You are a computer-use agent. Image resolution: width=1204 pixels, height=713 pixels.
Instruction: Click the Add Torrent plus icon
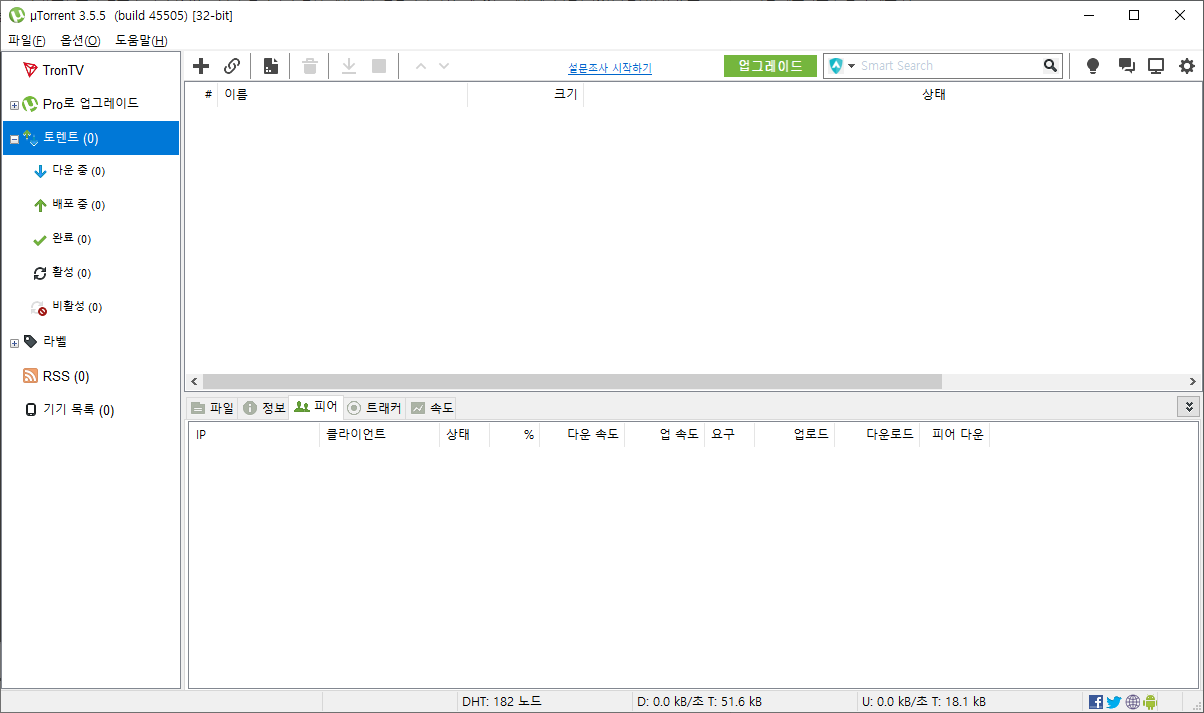(201, 66)
